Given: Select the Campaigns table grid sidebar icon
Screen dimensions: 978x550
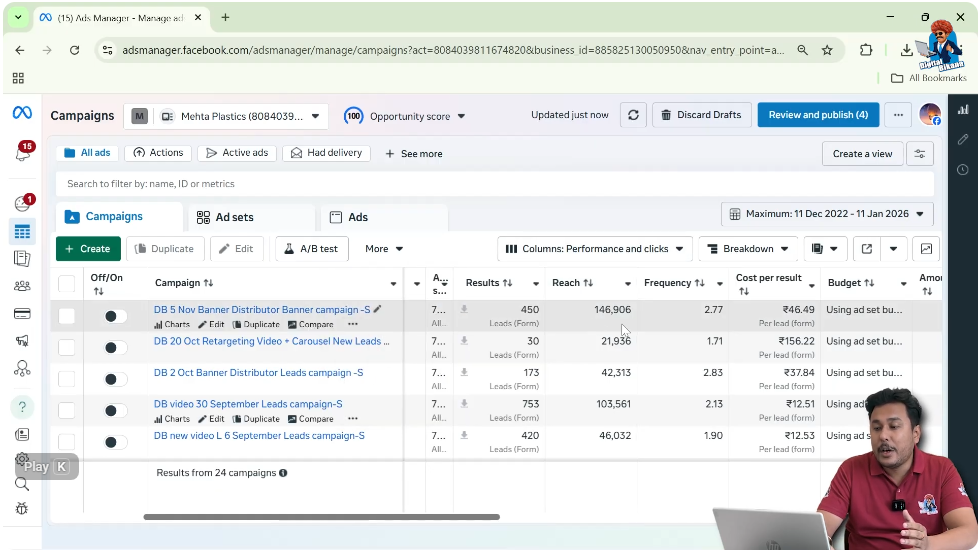Looking at the screenshot, I should 22,232.
